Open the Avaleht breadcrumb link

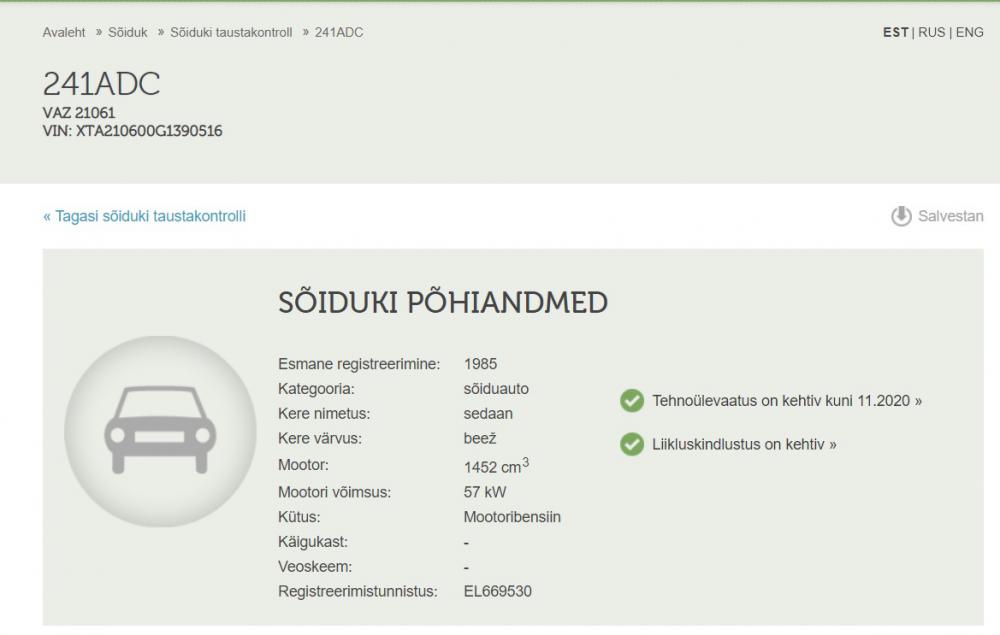(64, 32)
